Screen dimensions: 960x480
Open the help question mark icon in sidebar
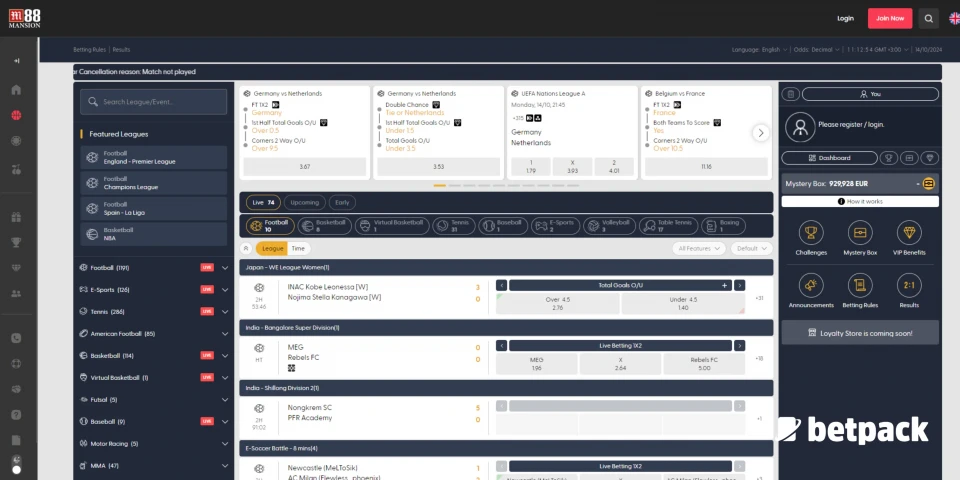[17, 414]
